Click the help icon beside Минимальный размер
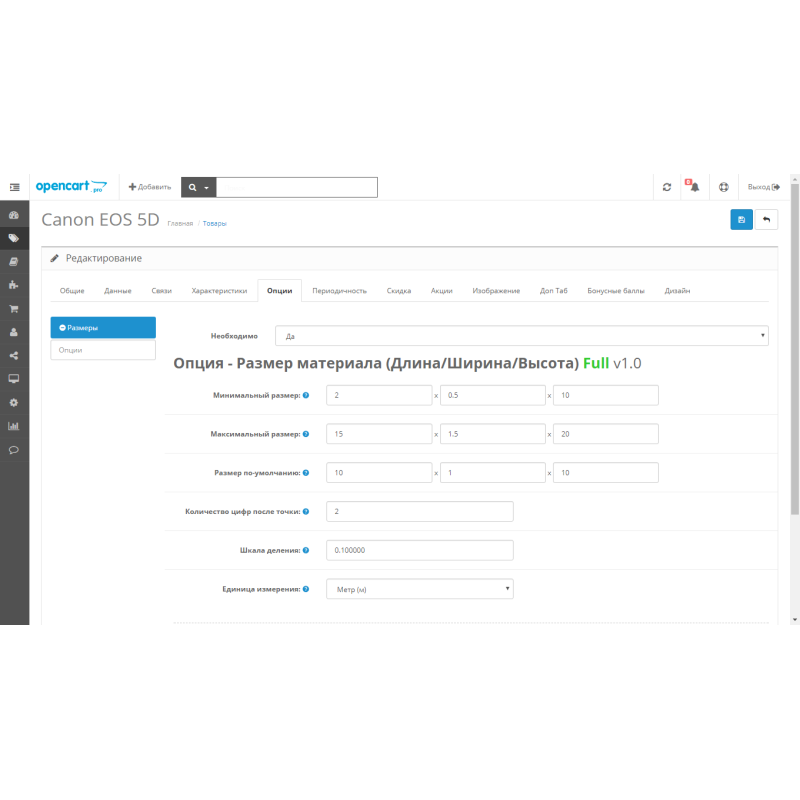The width and height of the screenshot is (800, 800). tap(306, 395)
